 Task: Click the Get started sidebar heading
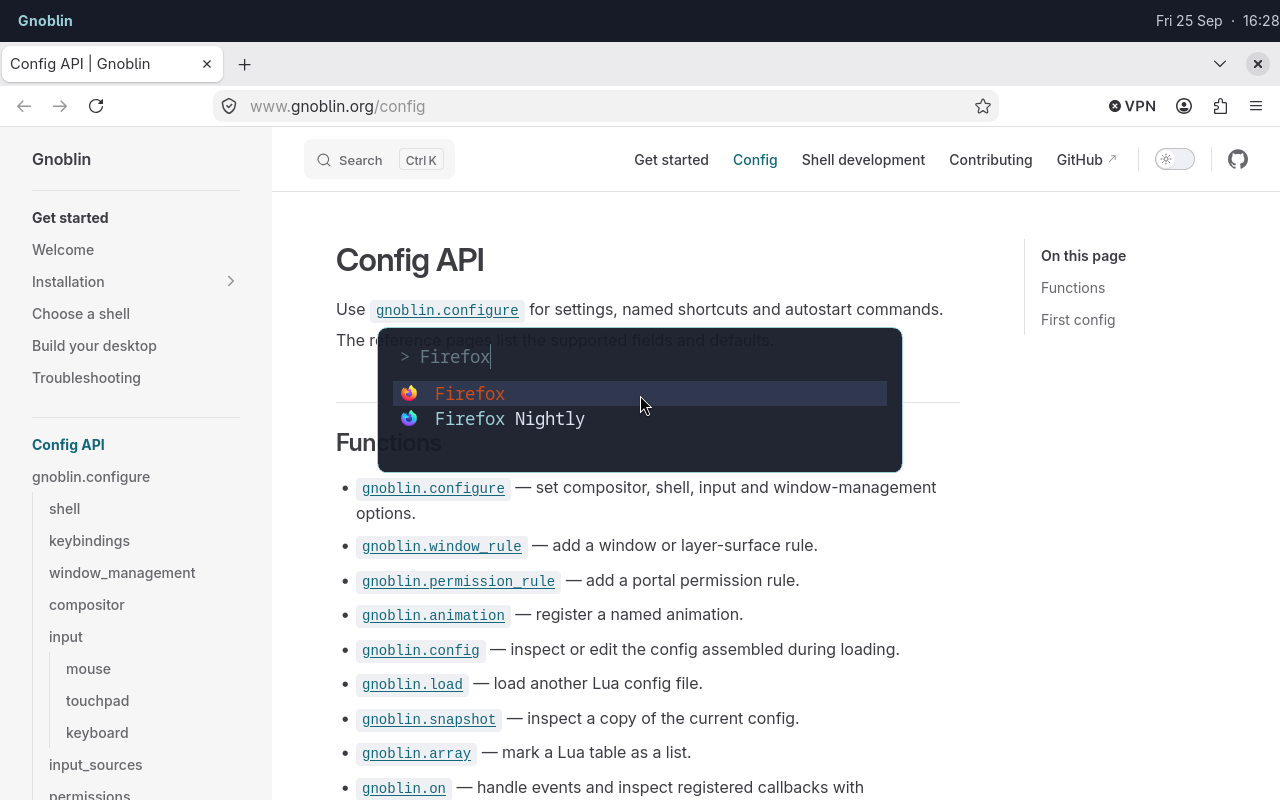(x=70, y=218)
